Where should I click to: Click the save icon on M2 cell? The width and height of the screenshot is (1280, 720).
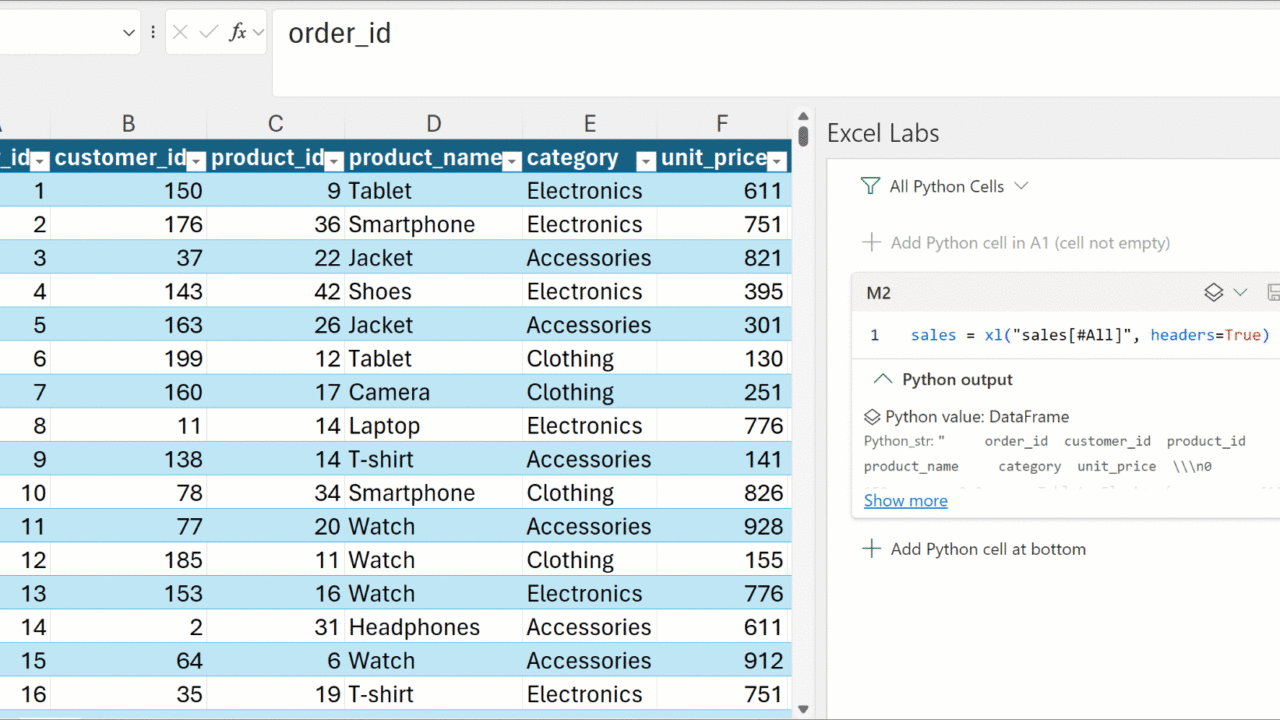(x=1273, y=293)
